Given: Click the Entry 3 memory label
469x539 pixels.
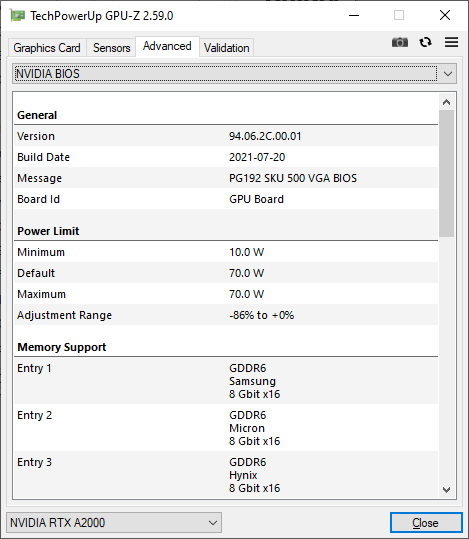Looking at the screenshot, I should coord(34,462).
